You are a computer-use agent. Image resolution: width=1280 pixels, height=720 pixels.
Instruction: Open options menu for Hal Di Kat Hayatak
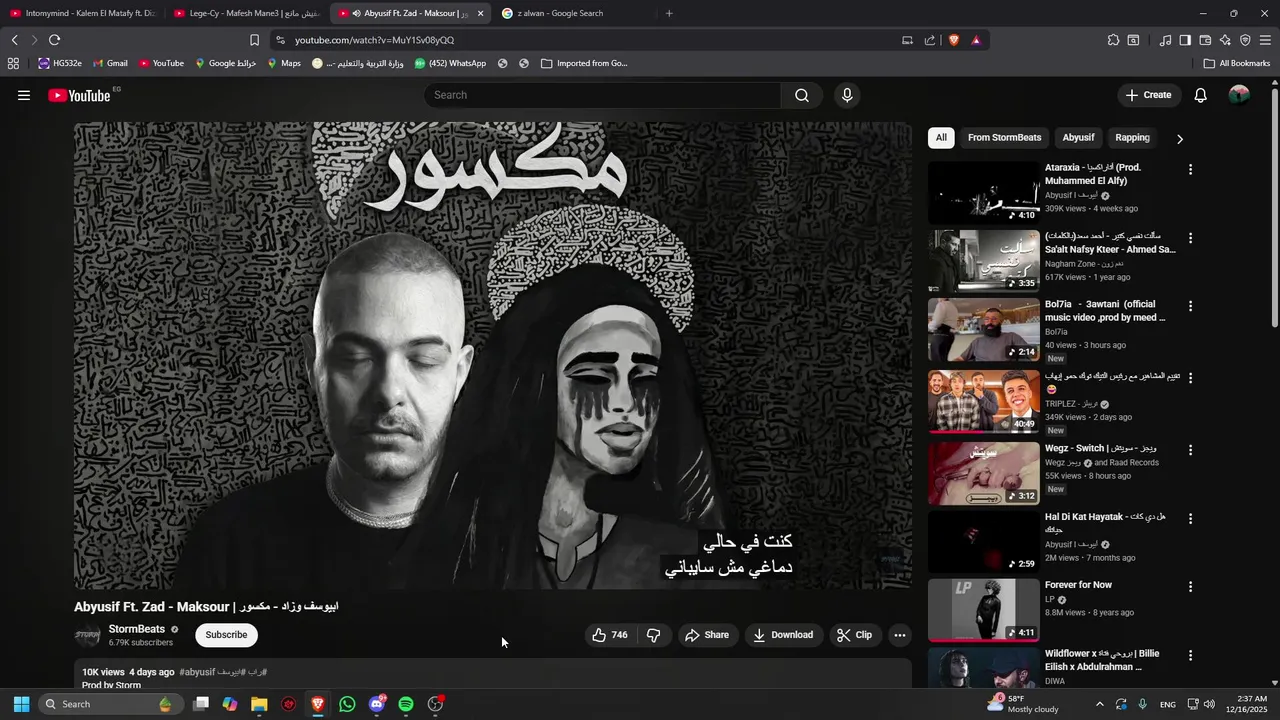[x=1190, y=519]
